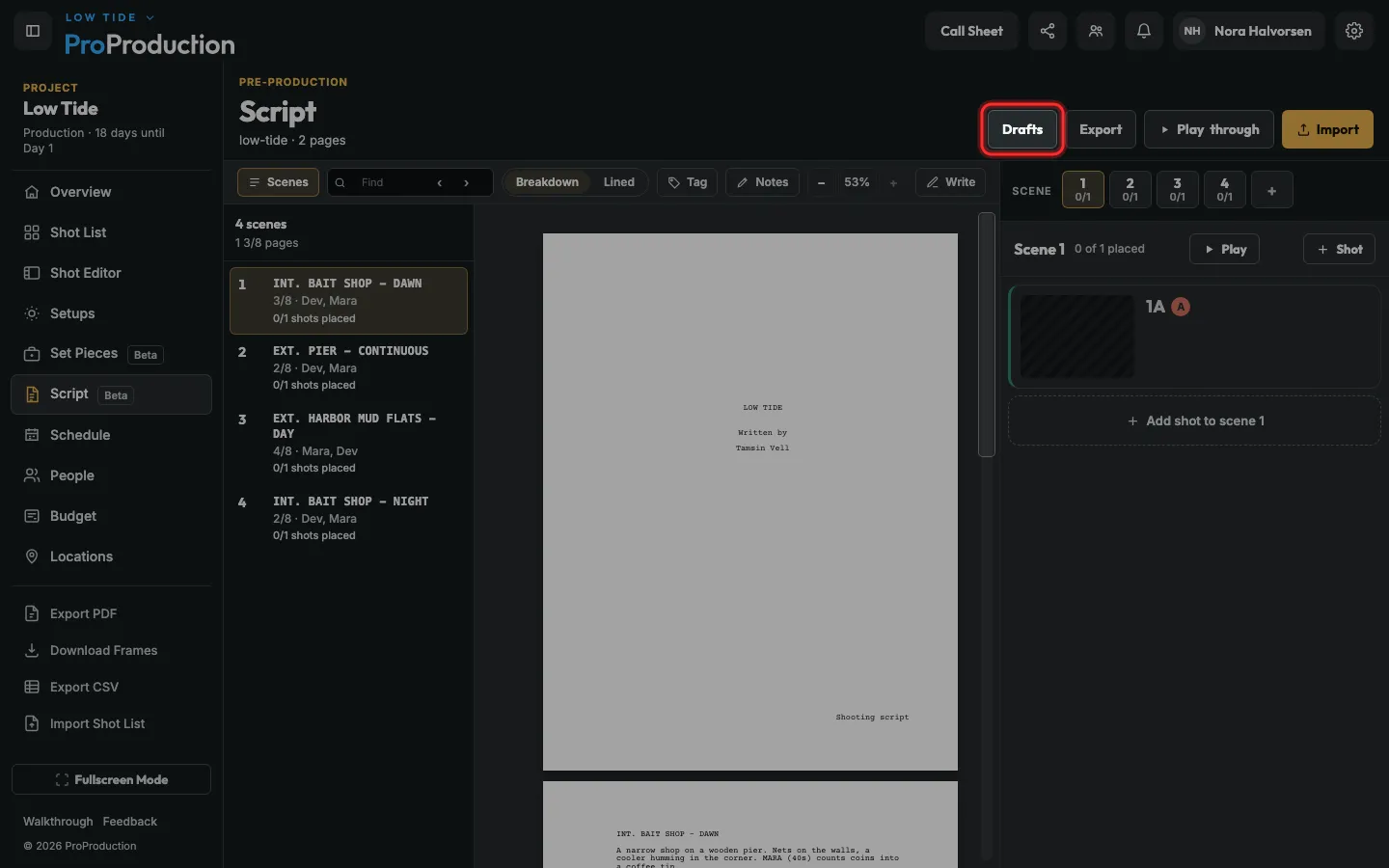Open the share icon in header

pyautogui.click(x=1048, y=31)
